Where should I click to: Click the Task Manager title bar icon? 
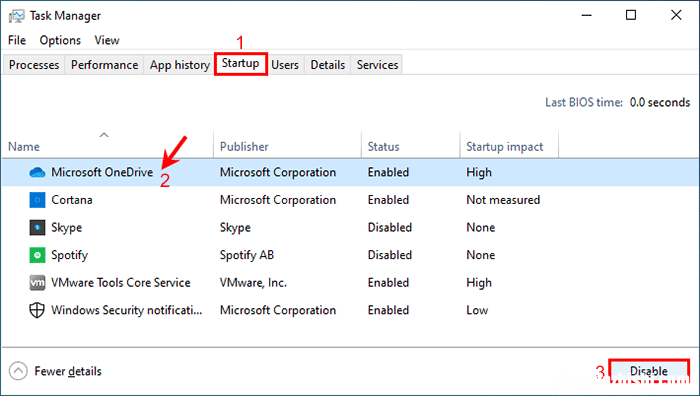coord(17,16)
